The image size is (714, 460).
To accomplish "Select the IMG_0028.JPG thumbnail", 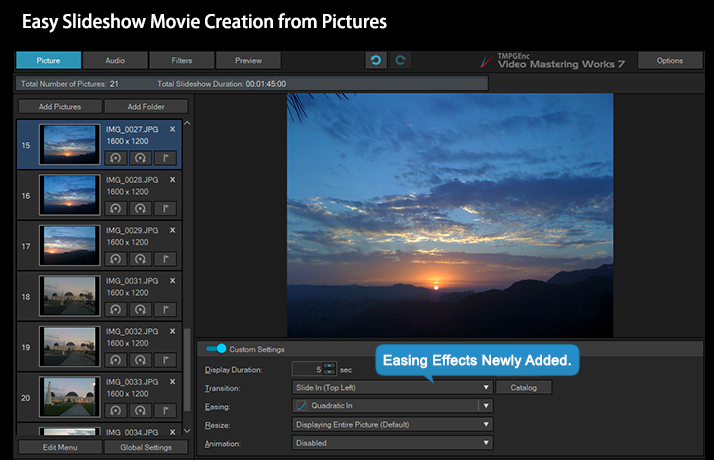I will (70, 195).
